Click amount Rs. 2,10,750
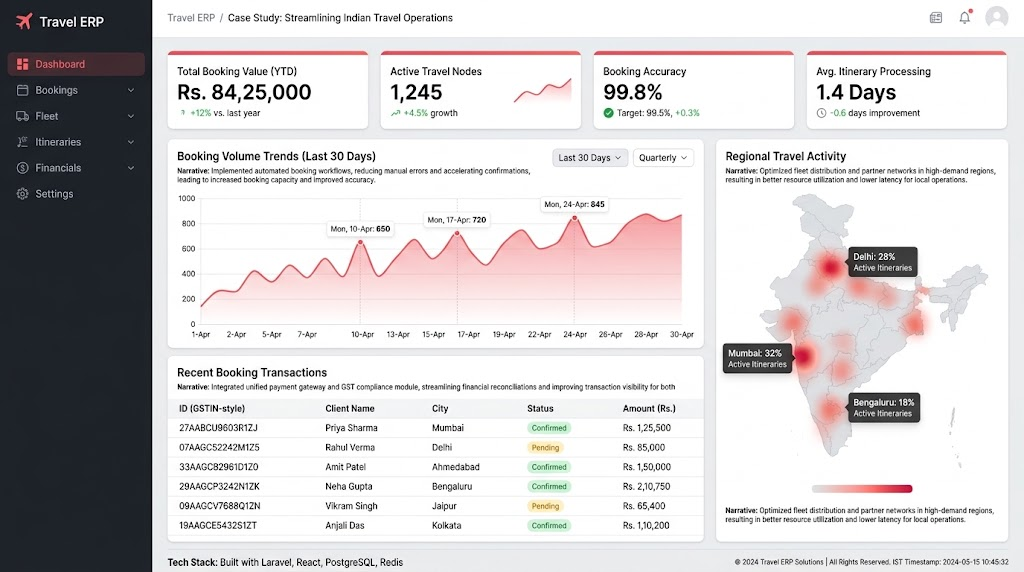The width and height of the screenshot is (1024, 572). [x=647, y=486]
